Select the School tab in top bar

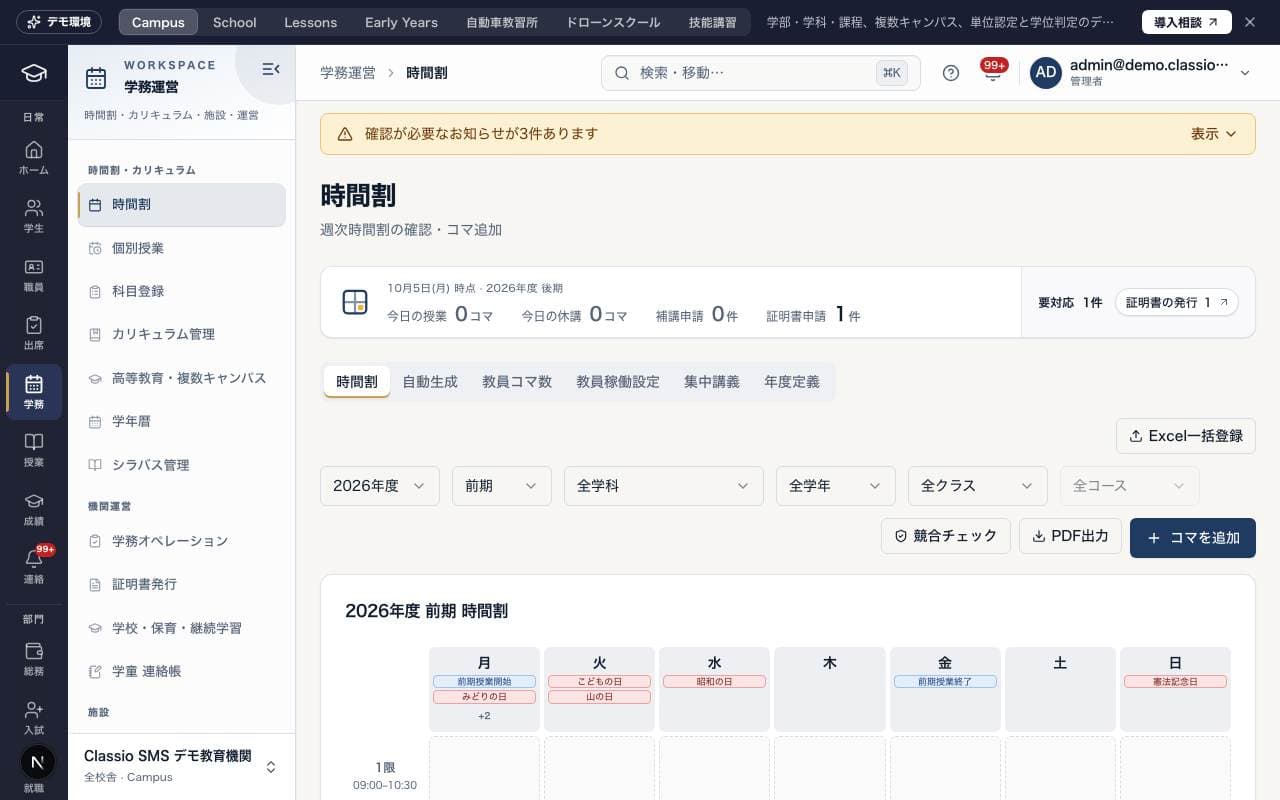click(x=235, y=22)
